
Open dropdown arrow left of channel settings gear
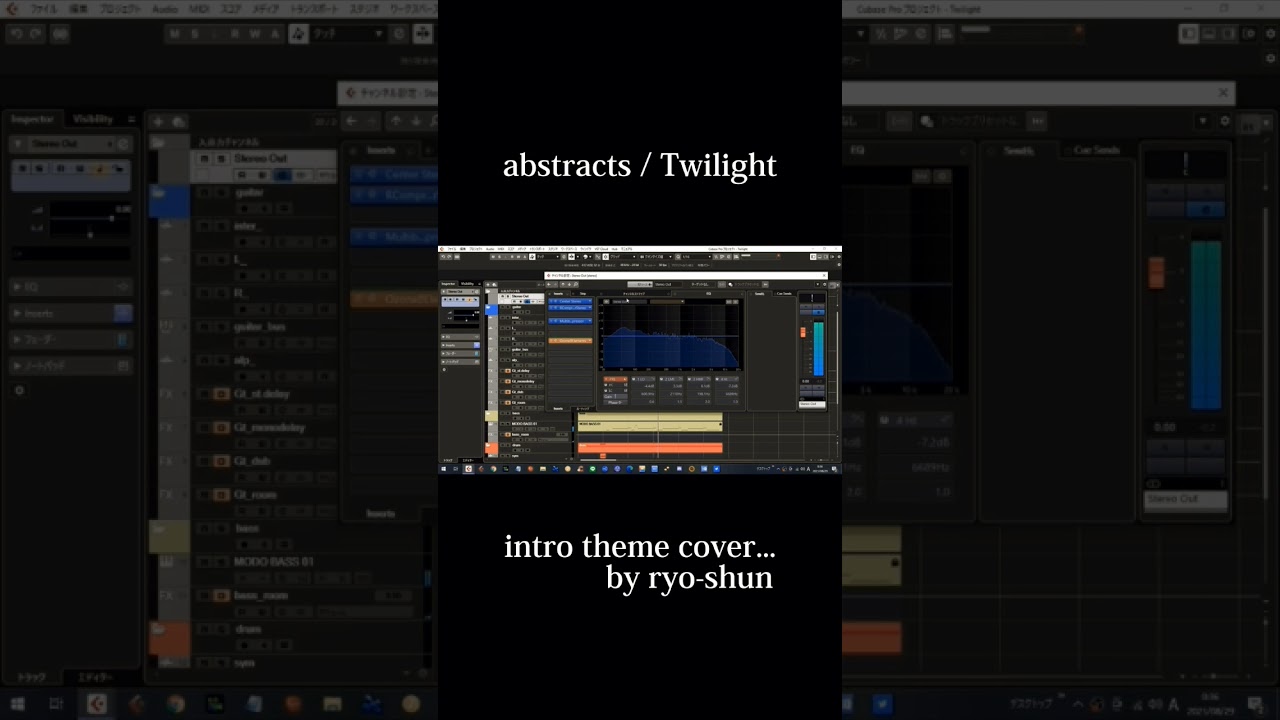pos(1204,121)
